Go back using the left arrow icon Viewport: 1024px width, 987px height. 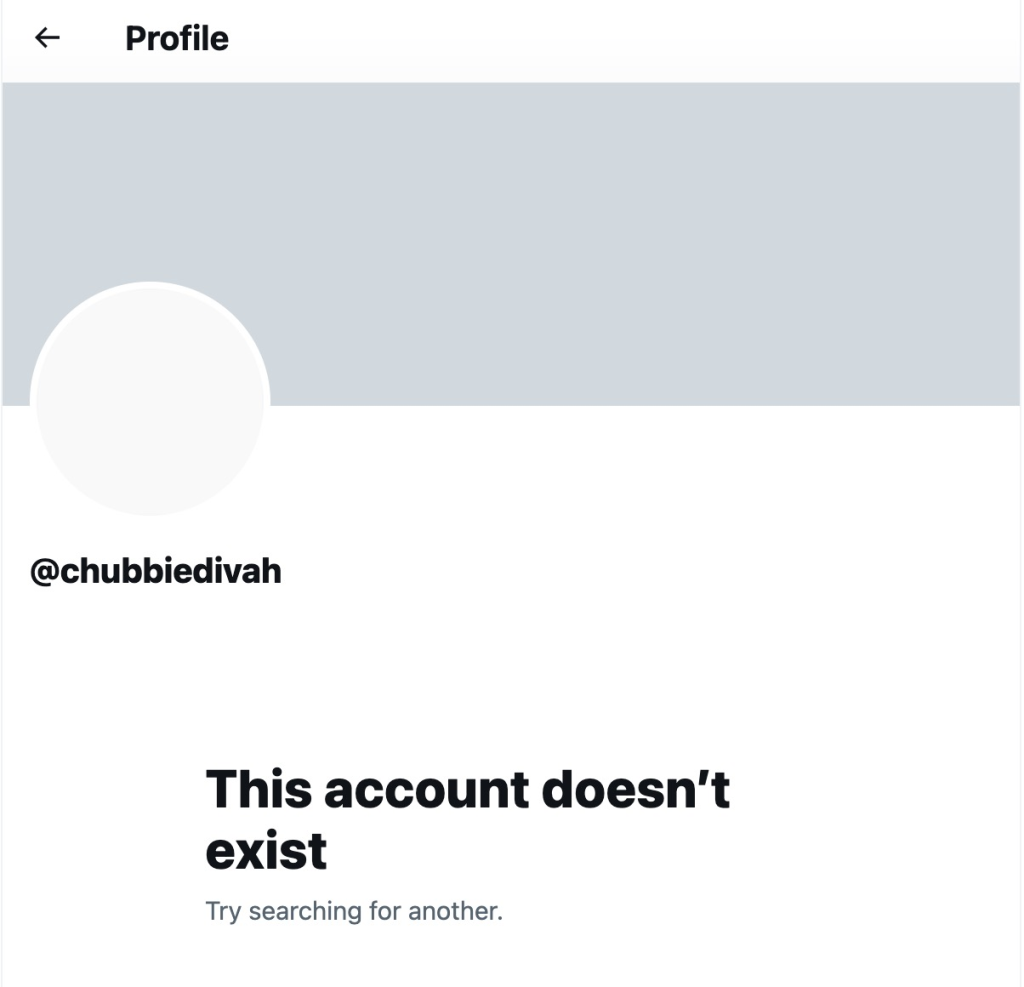pos(47,38)
